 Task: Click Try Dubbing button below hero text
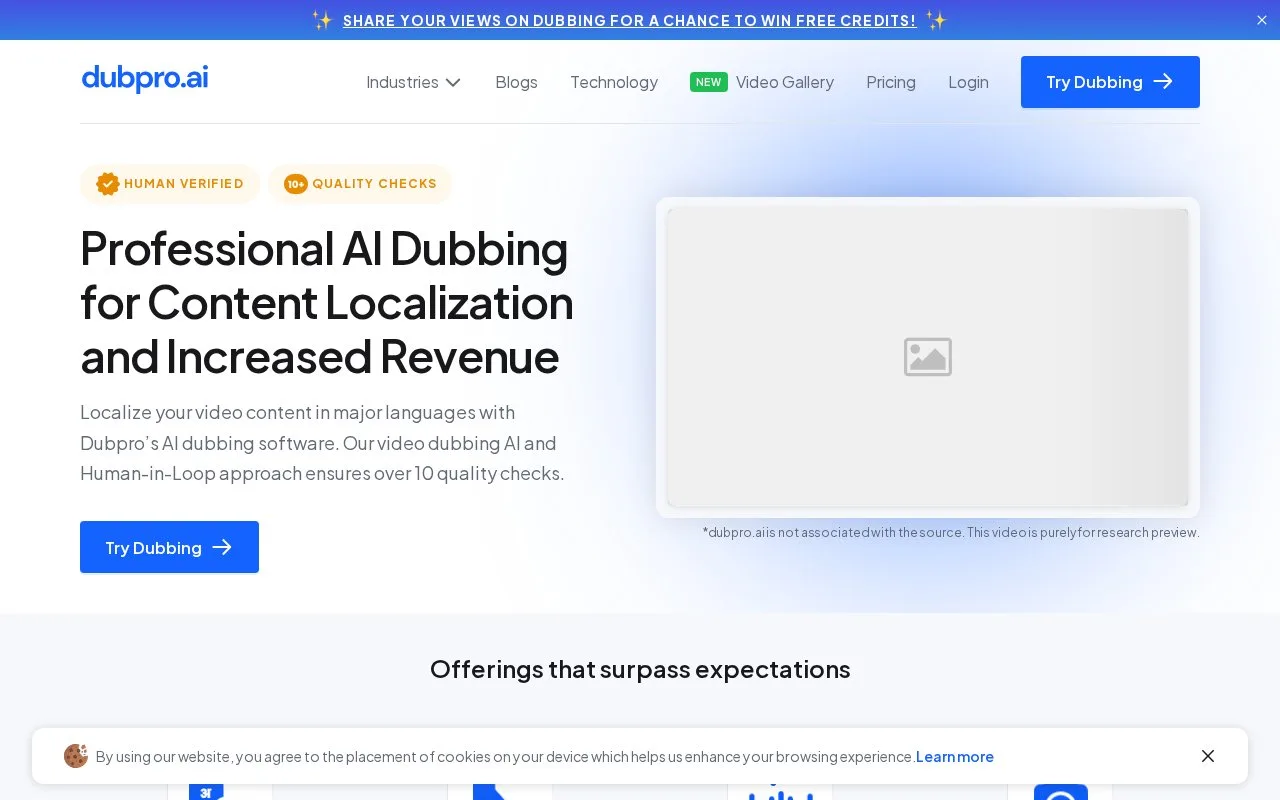[169, 547]
